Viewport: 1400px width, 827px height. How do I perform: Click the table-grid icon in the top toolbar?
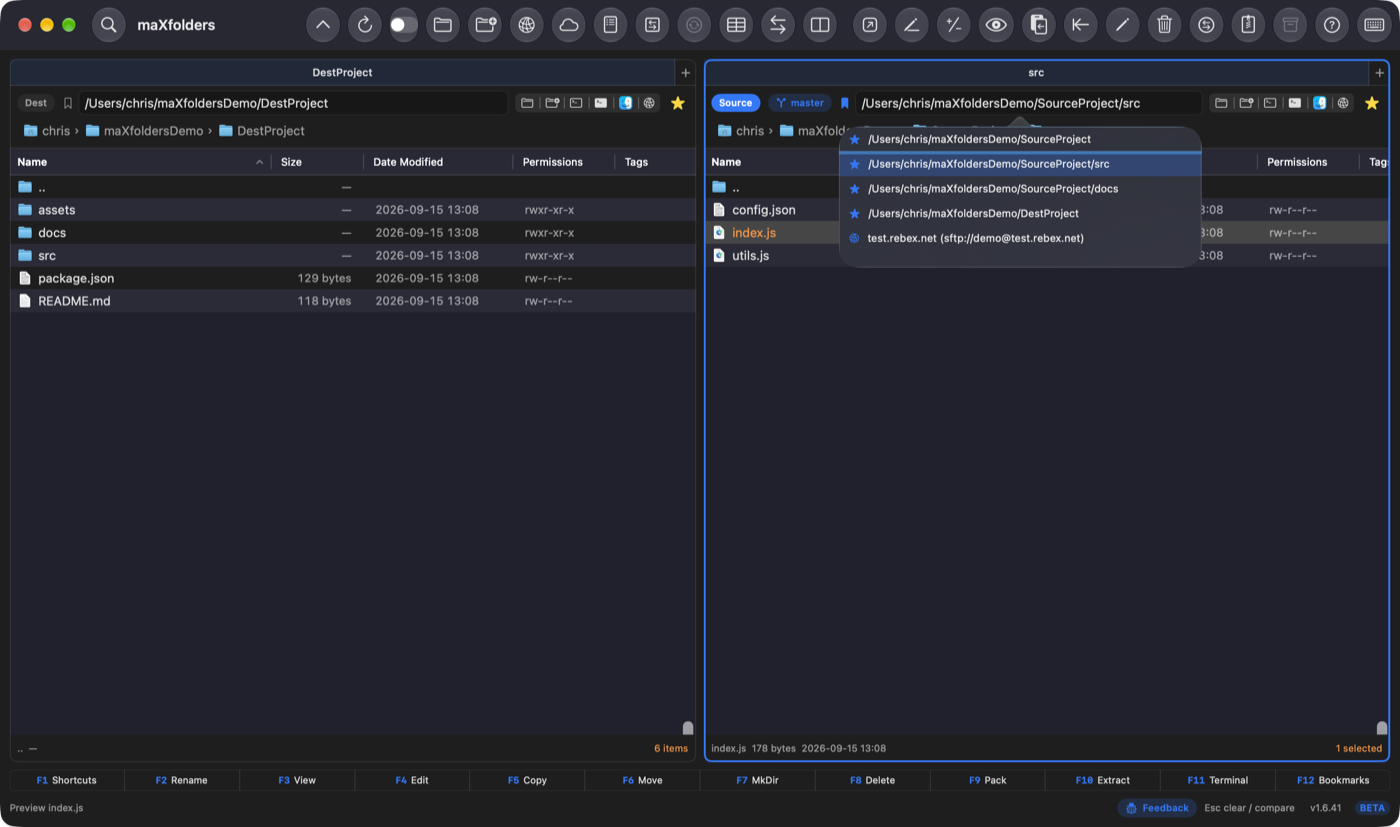736,25
